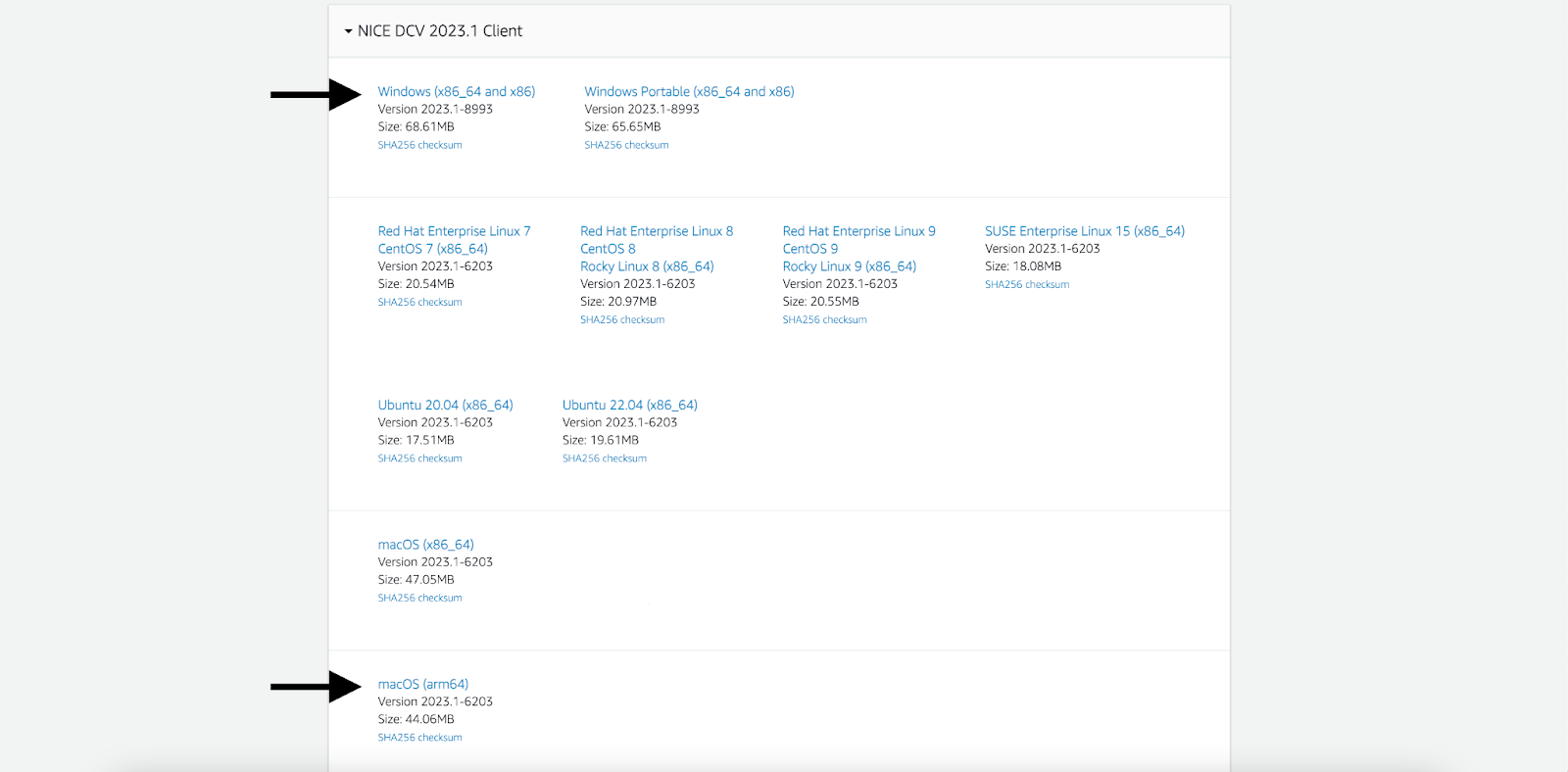This screenshot has height=772, width=1568.
Task: Collapse the NICE DCV 2023.1 Client section
Action: (433, 31)
